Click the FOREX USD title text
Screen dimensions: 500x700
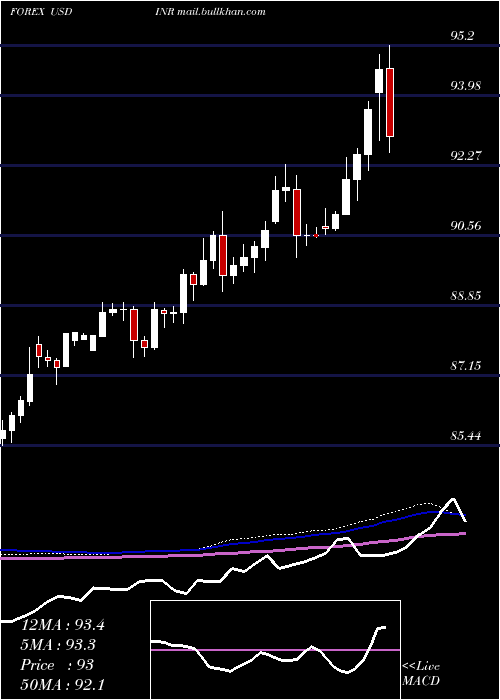coord(41,11)
